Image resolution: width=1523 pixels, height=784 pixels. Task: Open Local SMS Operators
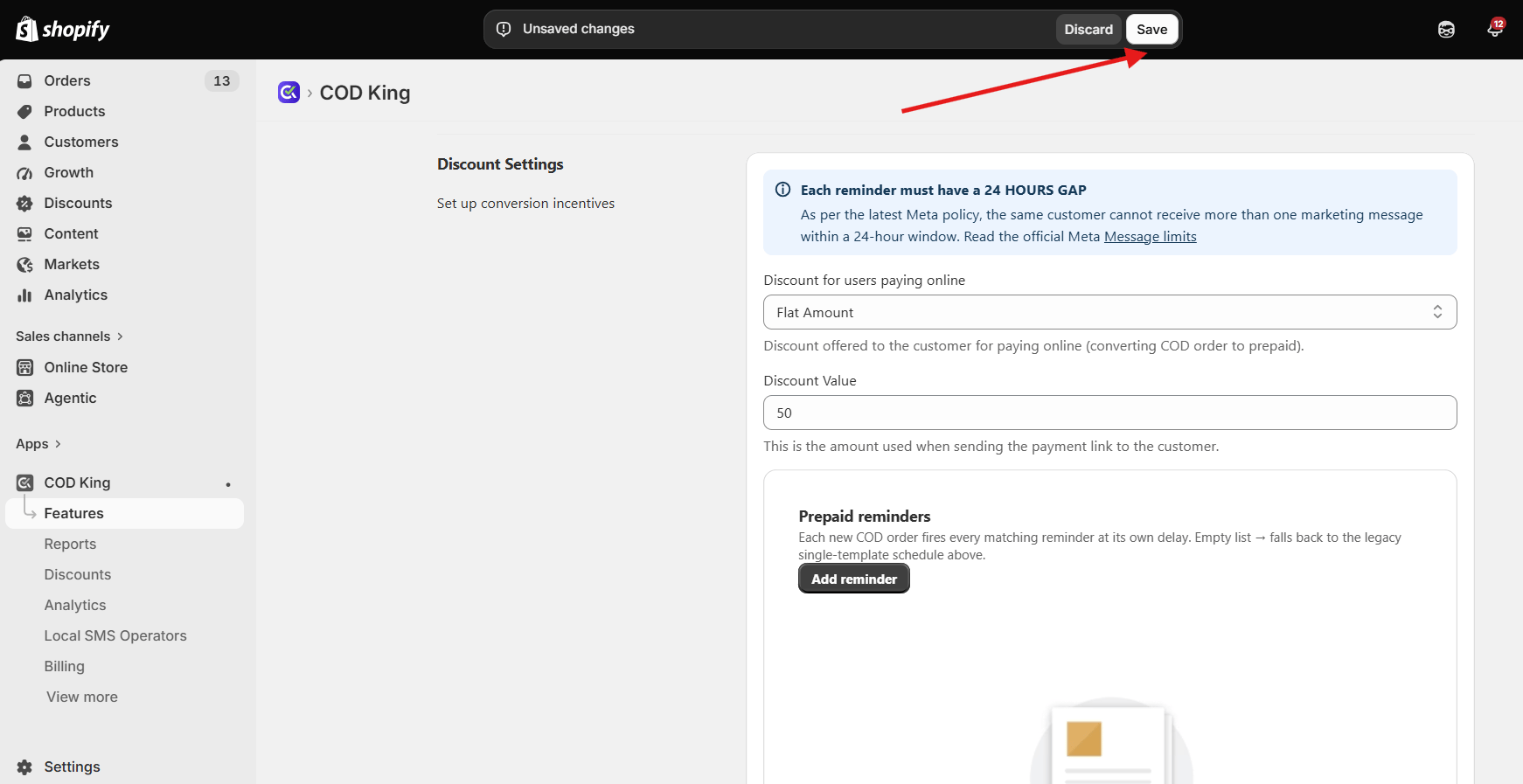coord(115,635)
